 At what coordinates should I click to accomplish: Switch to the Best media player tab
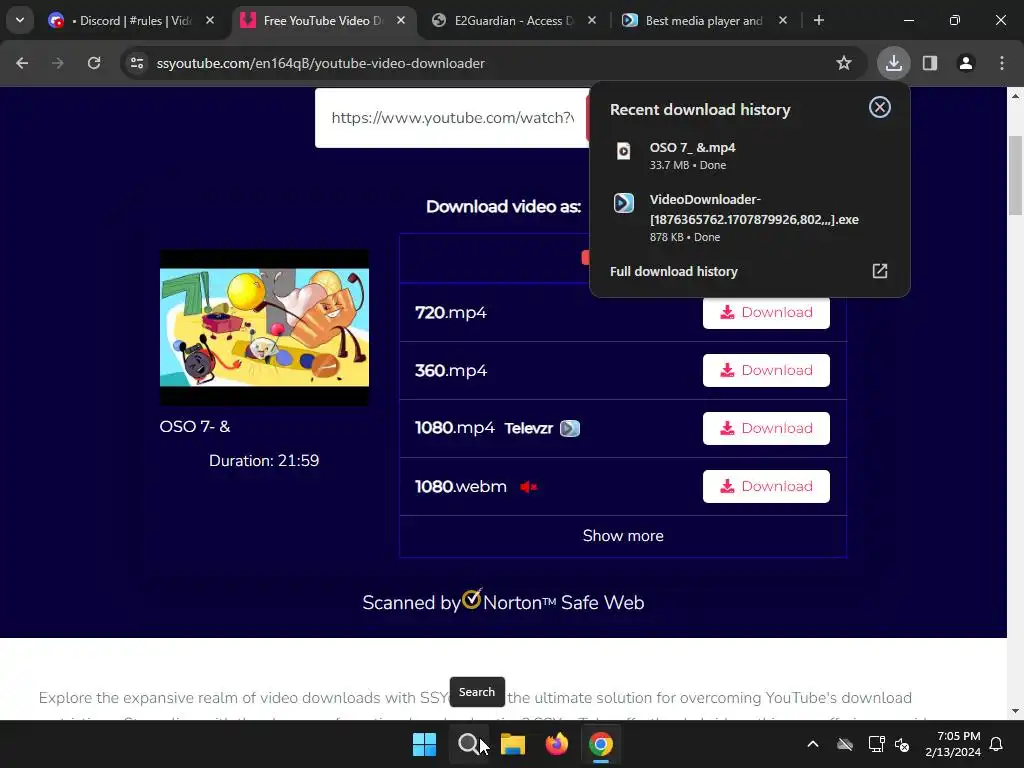point(704,21)
